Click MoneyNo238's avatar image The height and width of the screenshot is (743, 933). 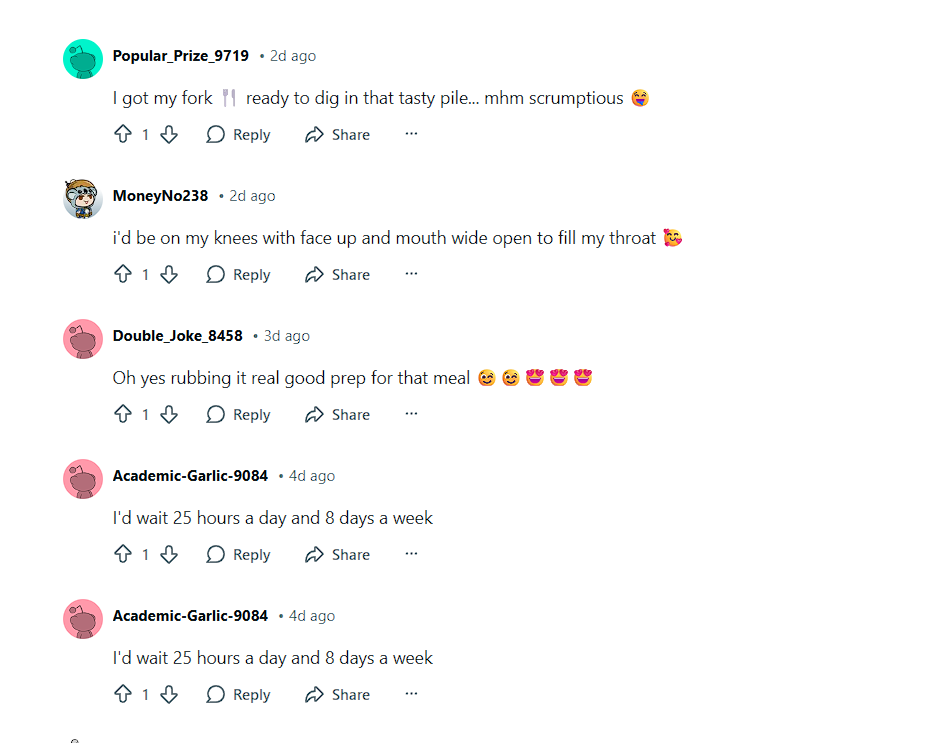point(83,199)
